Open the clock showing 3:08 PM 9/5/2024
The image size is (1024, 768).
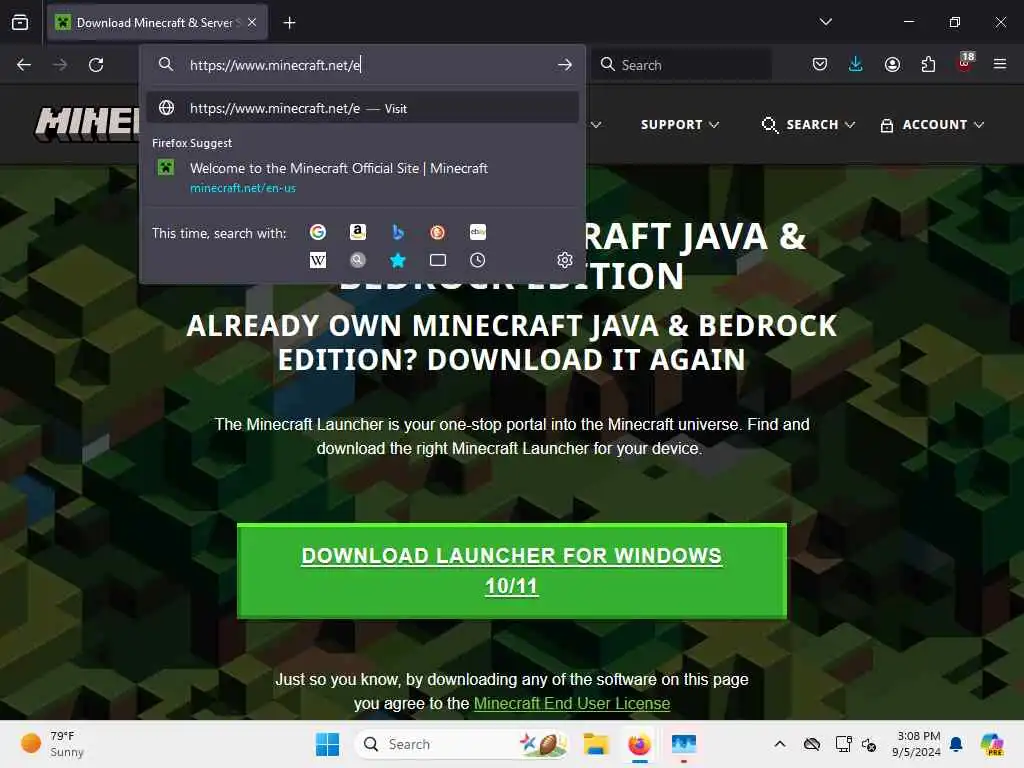pyautogui.click(x=916, y=744)
